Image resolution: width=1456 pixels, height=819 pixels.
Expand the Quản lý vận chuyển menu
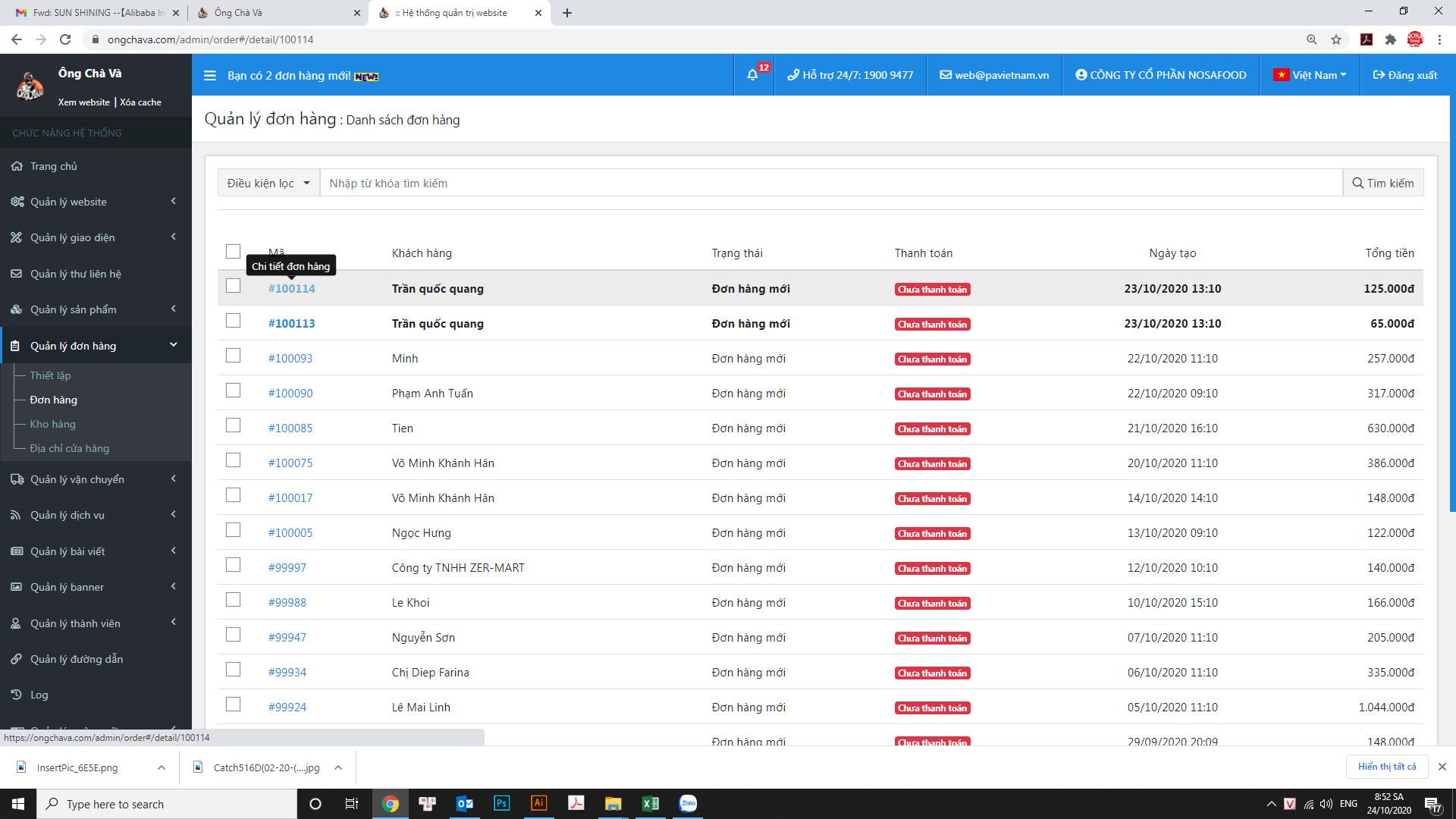click(x=96, y=479)
